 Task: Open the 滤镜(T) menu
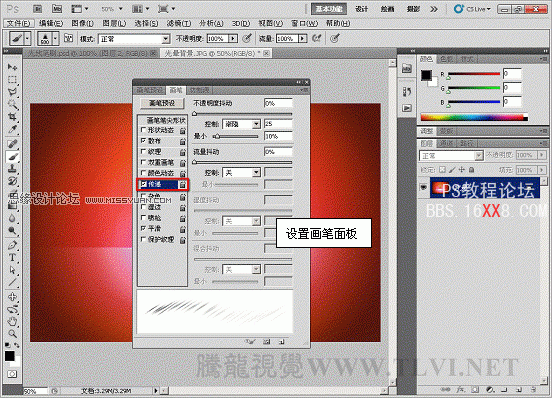point(179,23)
